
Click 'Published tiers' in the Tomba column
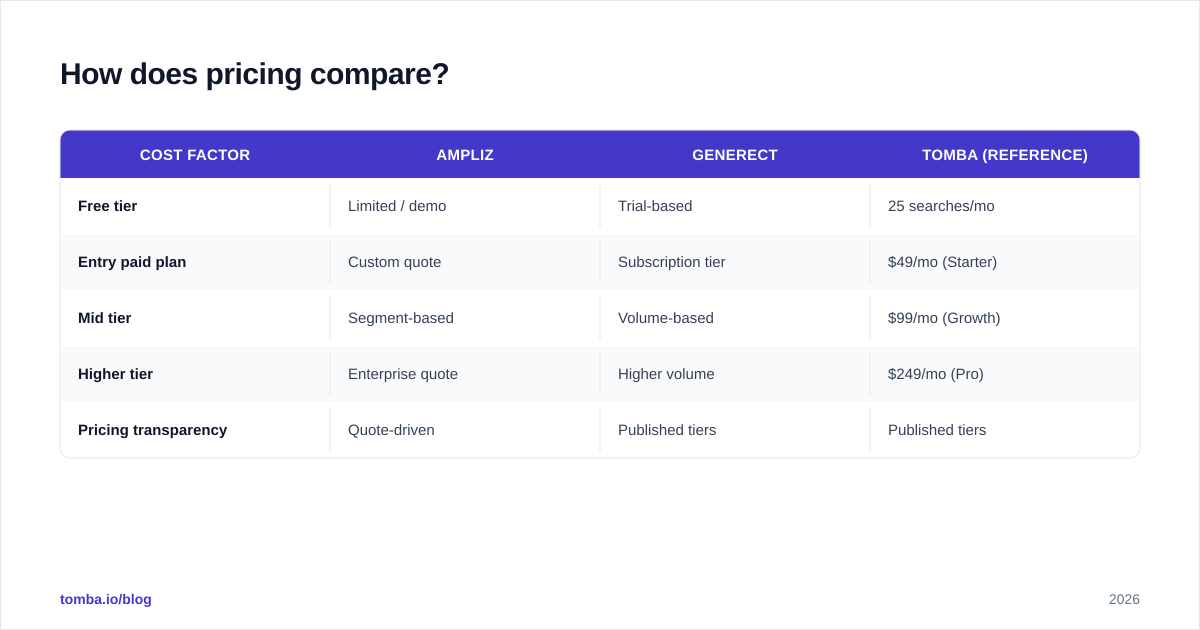tap(937, 430)
